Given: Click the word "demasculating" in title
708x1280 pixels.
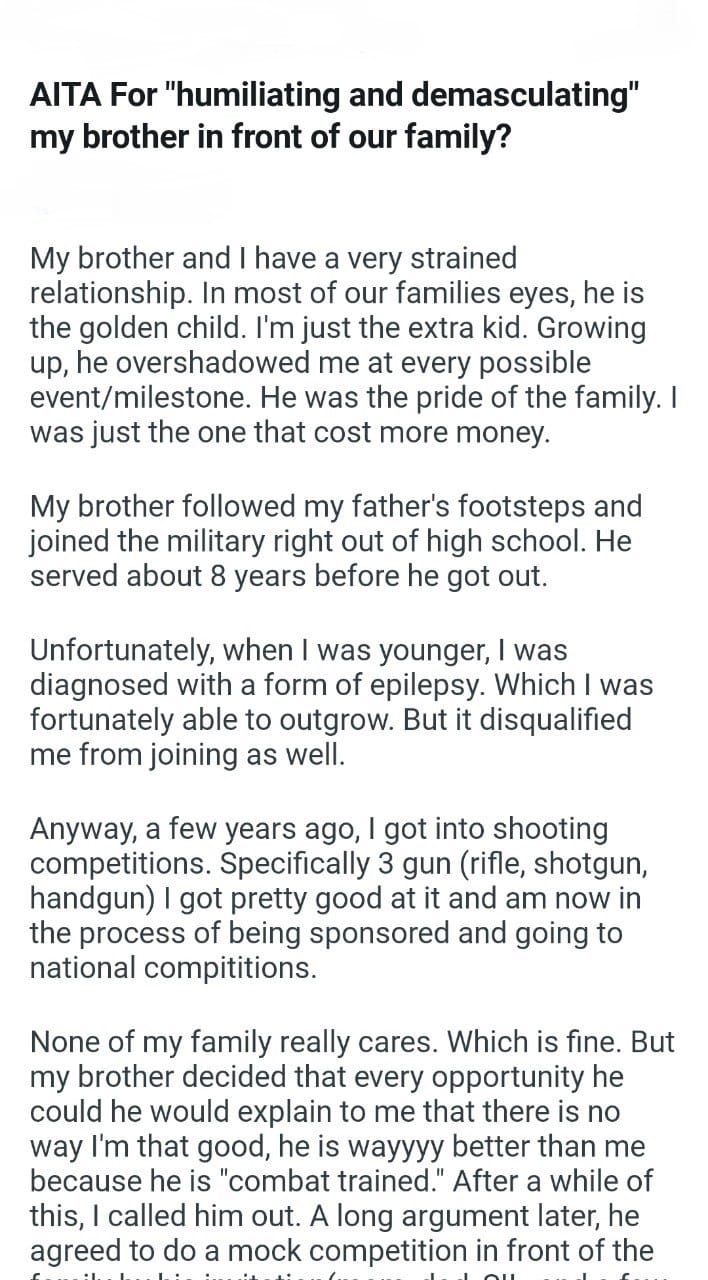Looking at the screenshot, I should tap(524, 97).
